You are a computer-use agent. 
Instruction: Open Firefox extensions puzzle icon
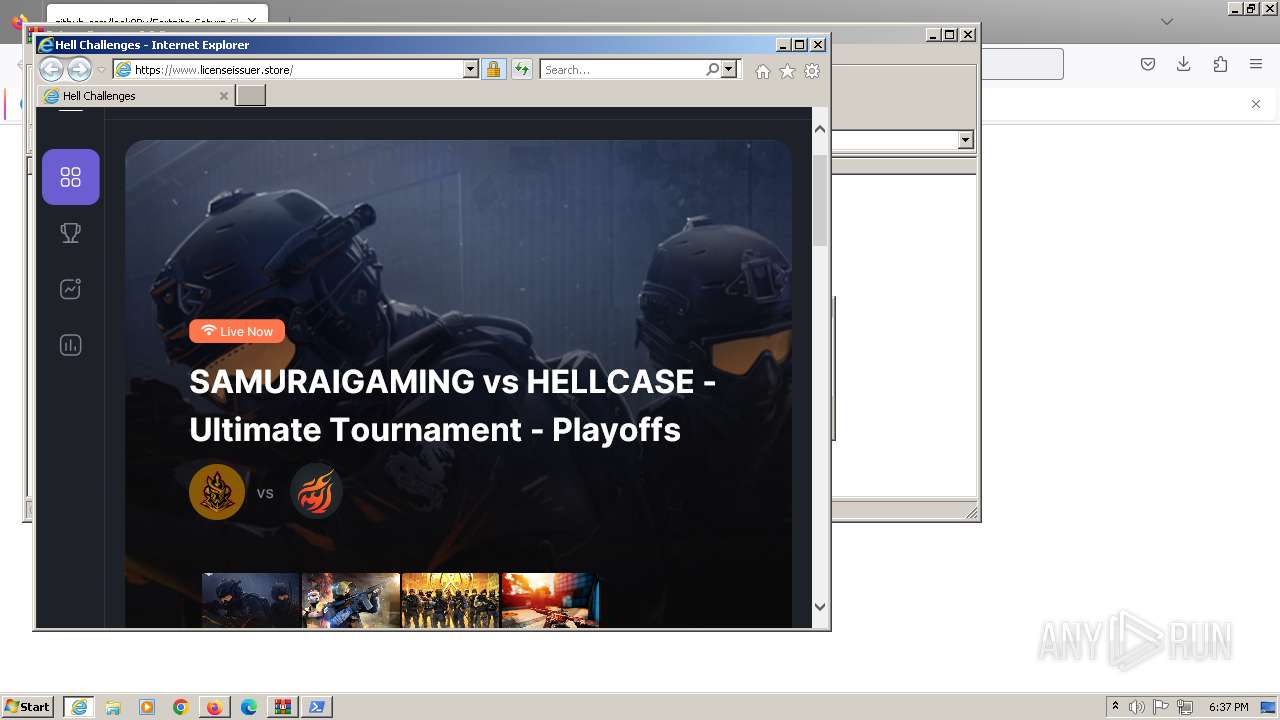(1220, 64)
